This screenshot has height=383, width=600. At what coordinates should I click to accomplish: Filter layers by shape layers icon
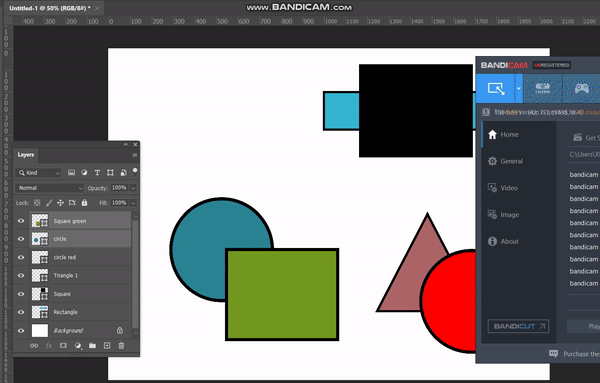(x=110, y=173)
